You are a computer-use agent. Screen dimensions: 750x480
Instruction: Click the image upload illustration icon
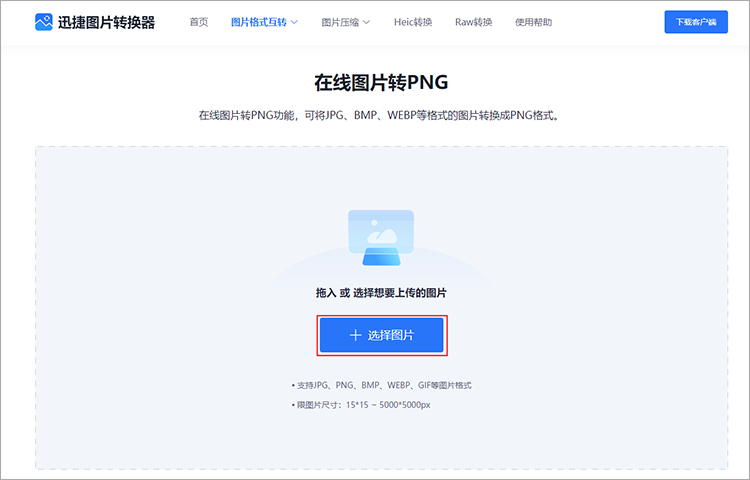click(381, 238)
